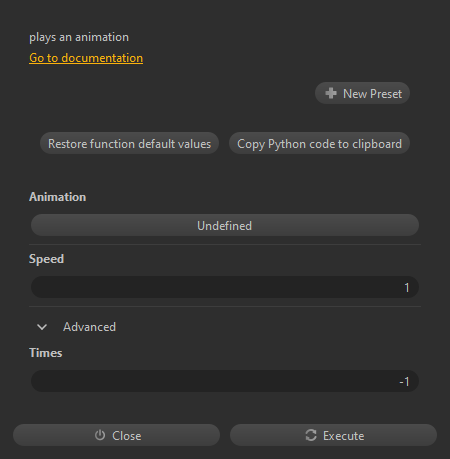Image resolution: width=450 pixels, height=459 pixels.
Task: Click the Close button
Action: [116, 435]
